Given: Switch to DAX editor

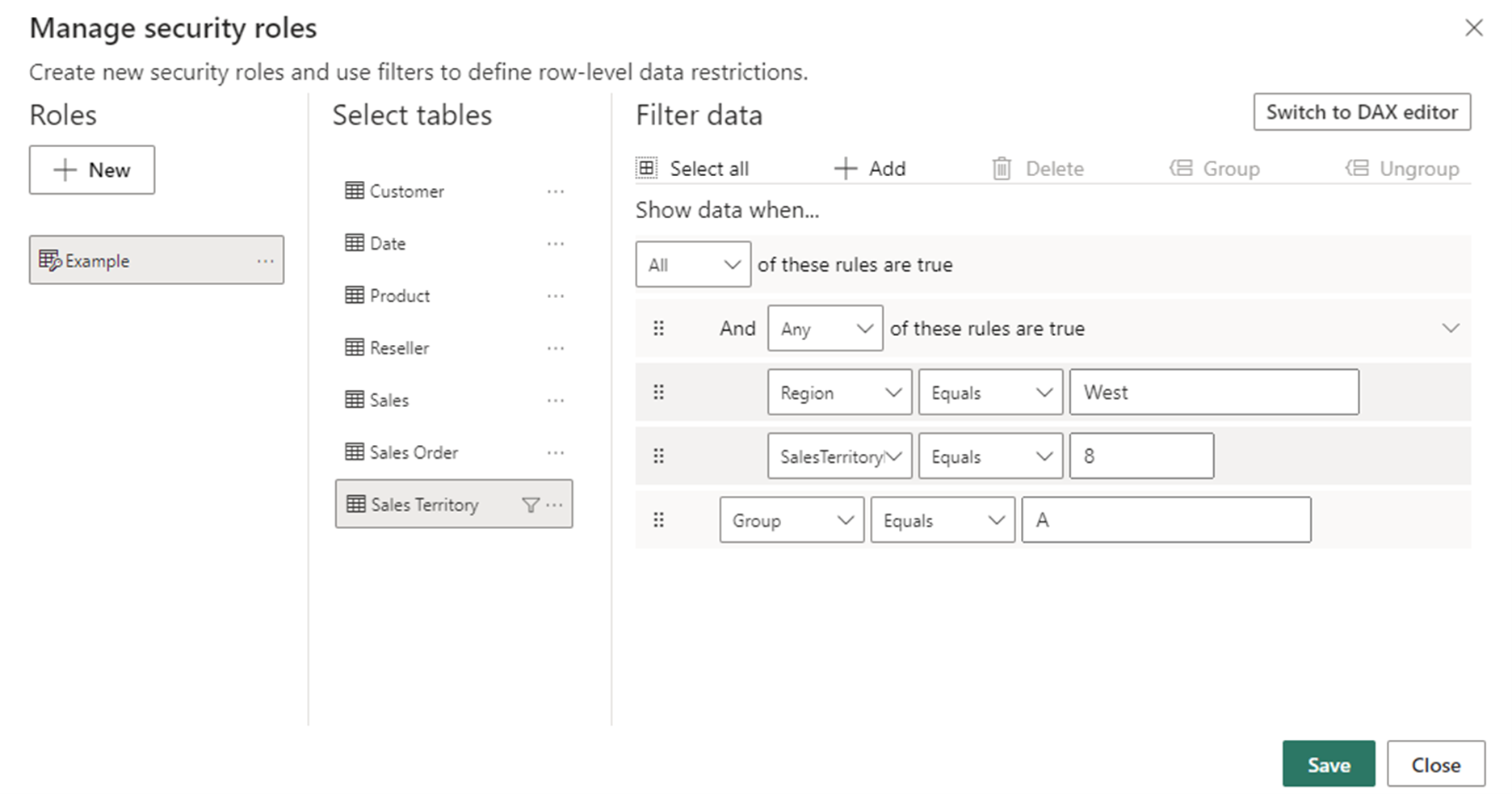Looking at the screenshot, I should [x=1362, y=111].
